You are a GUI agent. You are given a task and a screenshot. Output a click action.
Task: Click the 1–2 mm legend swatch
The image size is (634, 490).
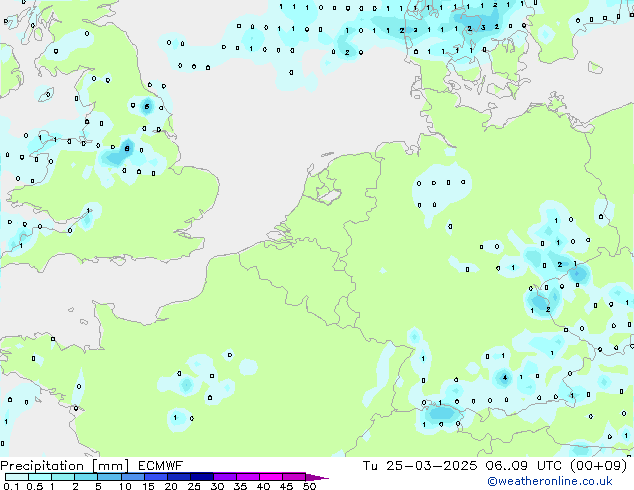(63, 477)
